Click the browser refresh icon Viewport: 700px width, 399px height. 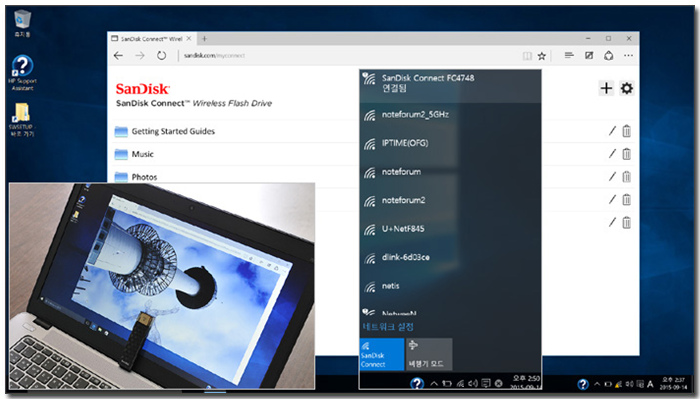point(161,56)
